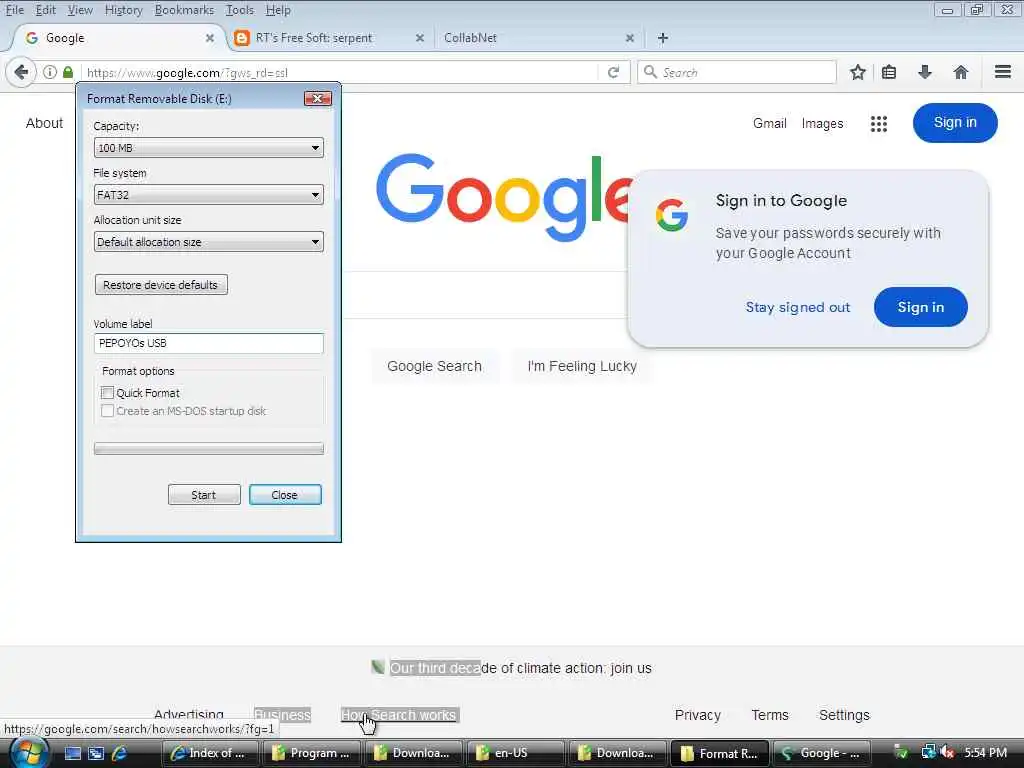The image size is (1024, 768).
Task: Open a new tab with plus icon
Action: pos(663,38)
